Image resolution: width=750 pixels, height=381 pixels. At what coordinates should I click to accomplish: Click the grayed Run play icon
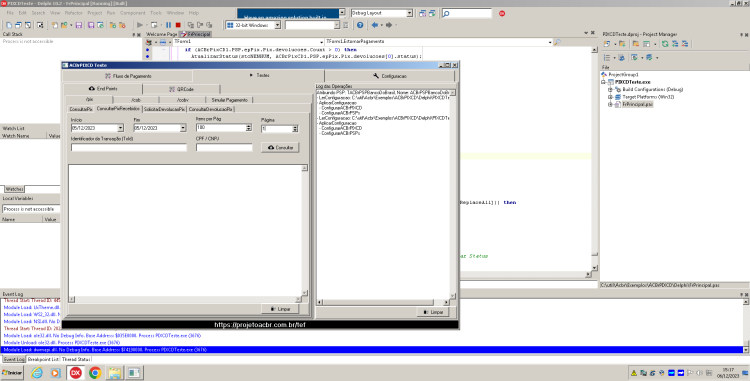coord(140,25)
